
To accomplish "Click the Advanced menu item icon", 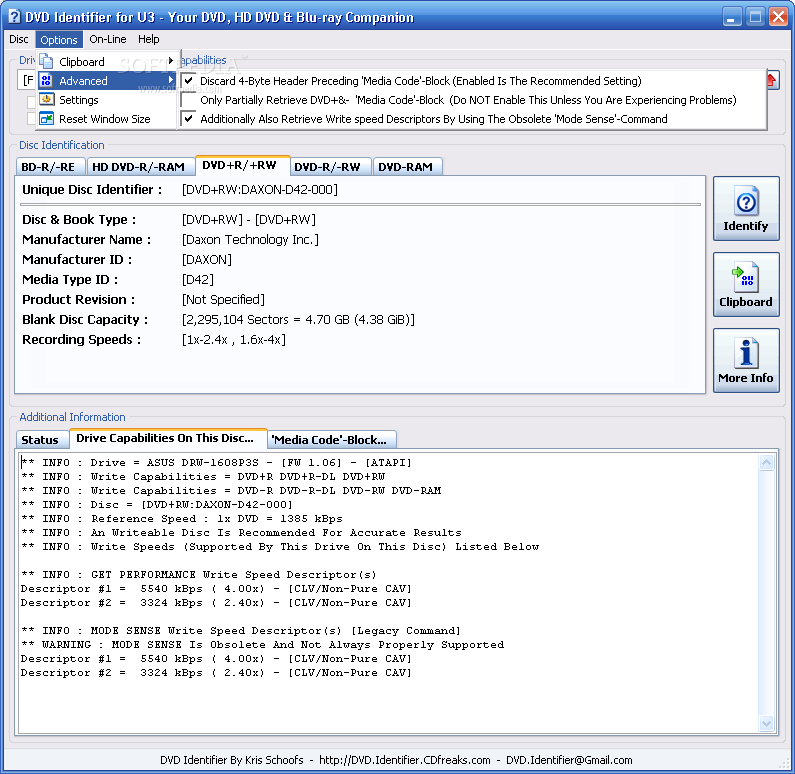I will pyautogui.click(x=46, y=80).
